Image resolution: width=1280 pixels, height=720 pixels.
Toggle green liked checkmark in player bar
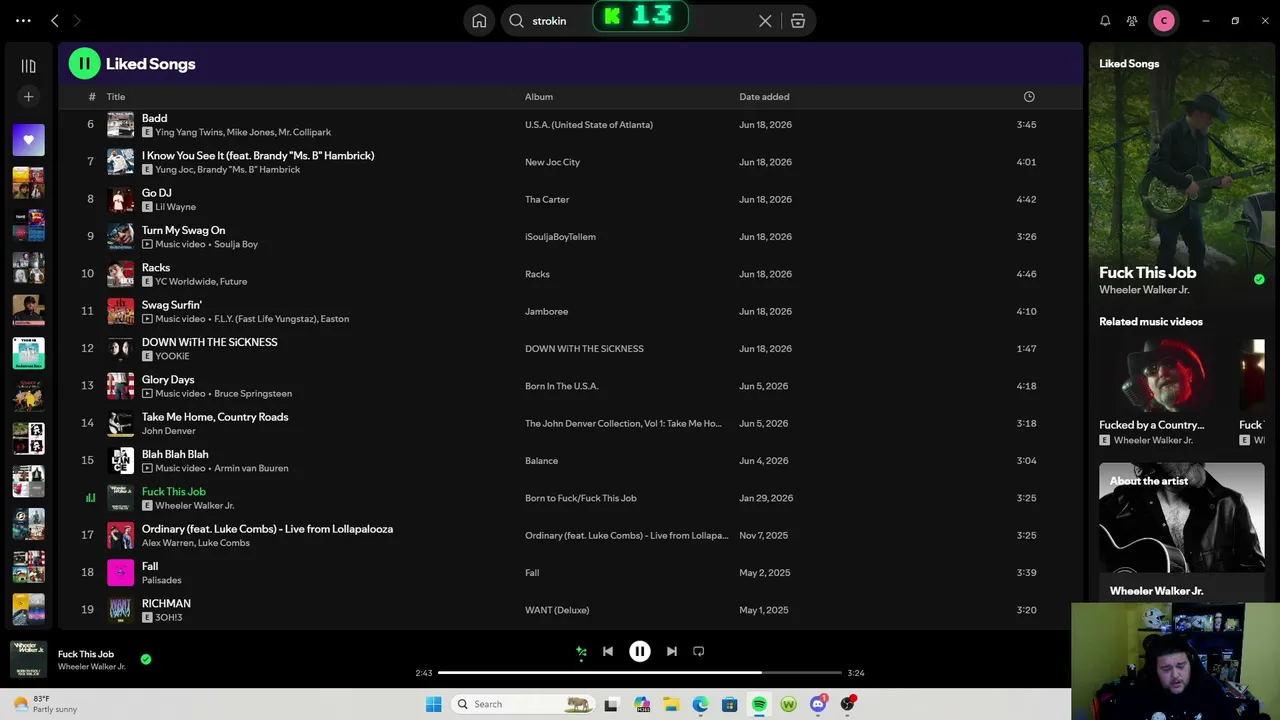coord(146,659)
